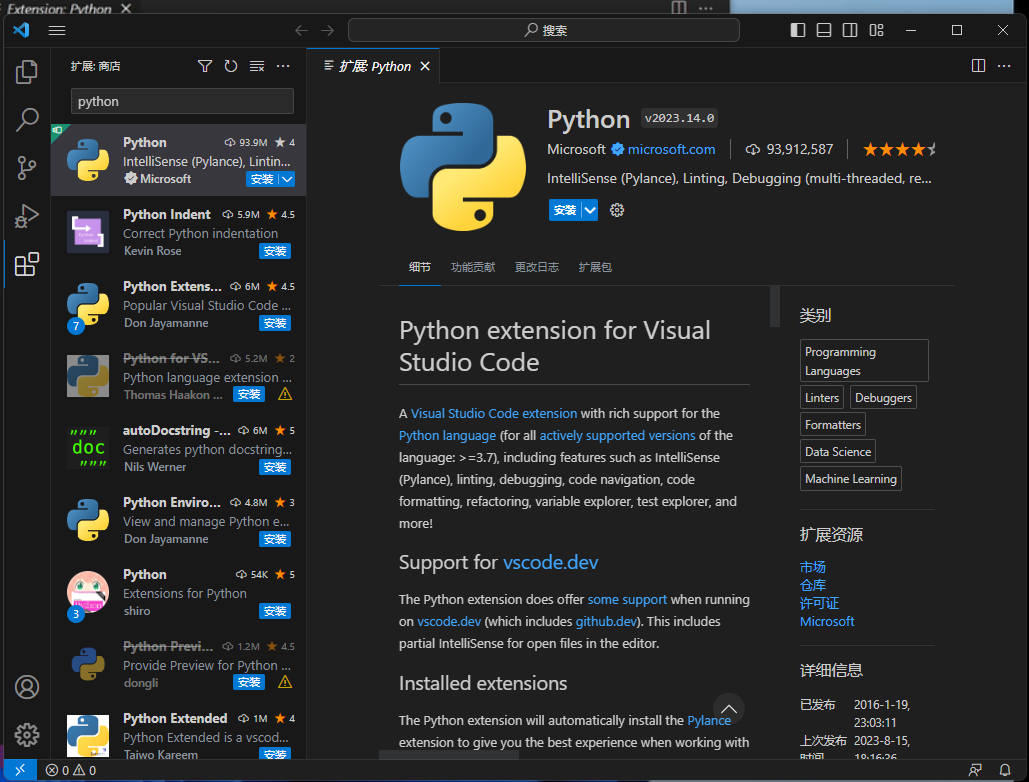Select the Debuggers category tag

(883, 398)
